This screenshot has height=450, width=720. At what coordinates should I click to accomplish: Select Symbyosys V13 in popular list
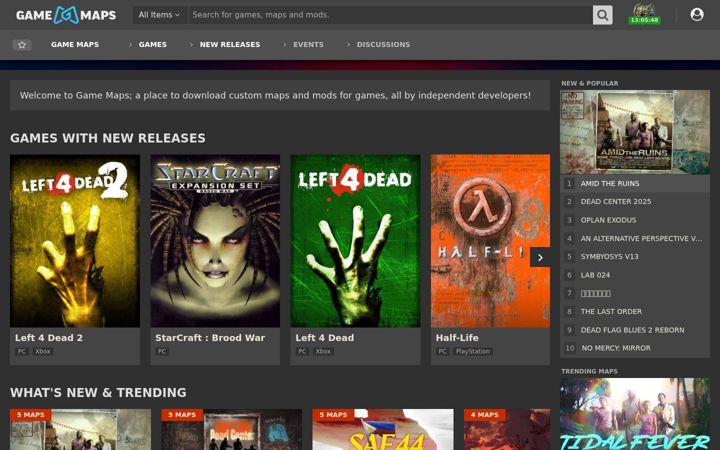click(635, 257)
